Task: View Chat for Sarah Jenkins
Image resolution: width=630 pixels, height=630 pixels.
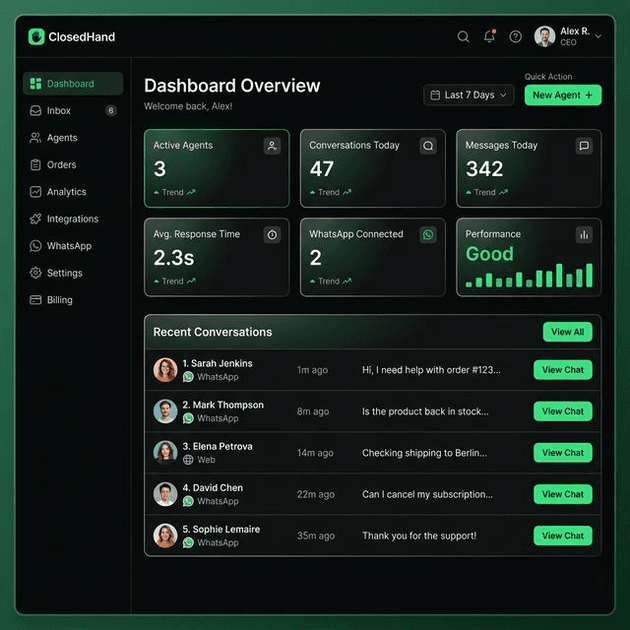Action: tap(562, 370)
